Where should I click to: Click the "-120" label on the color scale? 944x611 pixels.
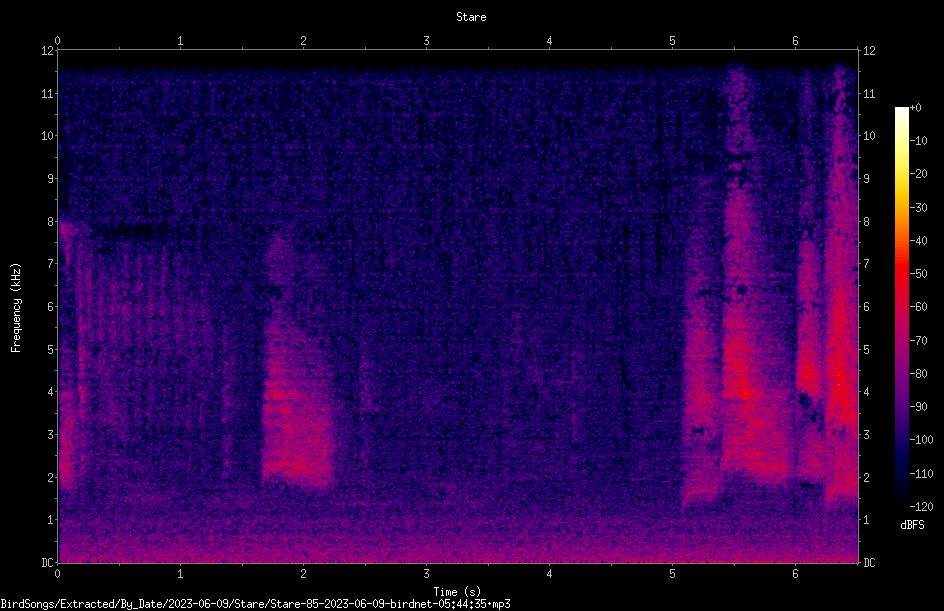tap(921, 507)
